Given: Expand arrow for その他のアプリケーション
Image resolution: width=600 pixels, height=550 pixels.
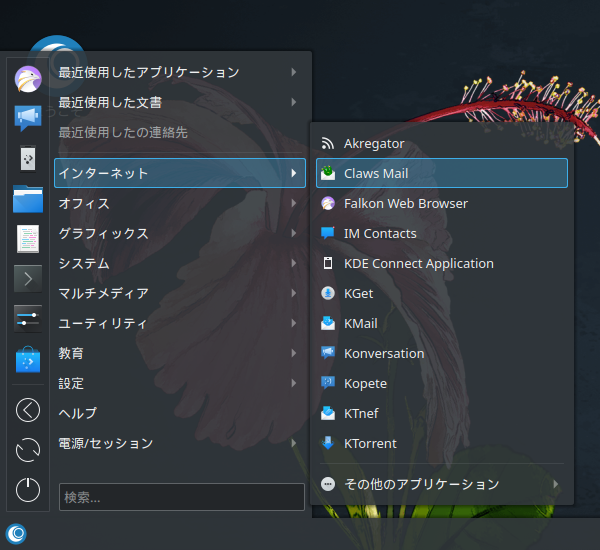Looking at the screenshot, I should [x=556, y=484].
